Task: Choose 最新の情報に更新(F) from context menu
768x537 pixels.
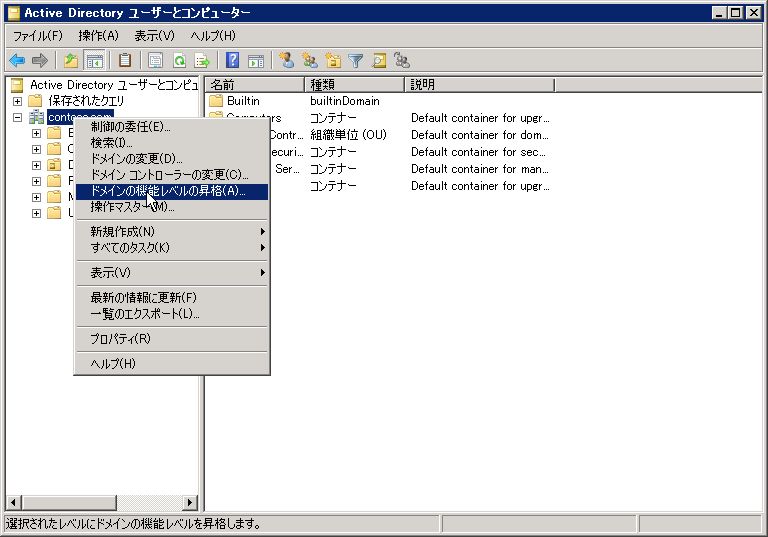Action: coord(171,297)
